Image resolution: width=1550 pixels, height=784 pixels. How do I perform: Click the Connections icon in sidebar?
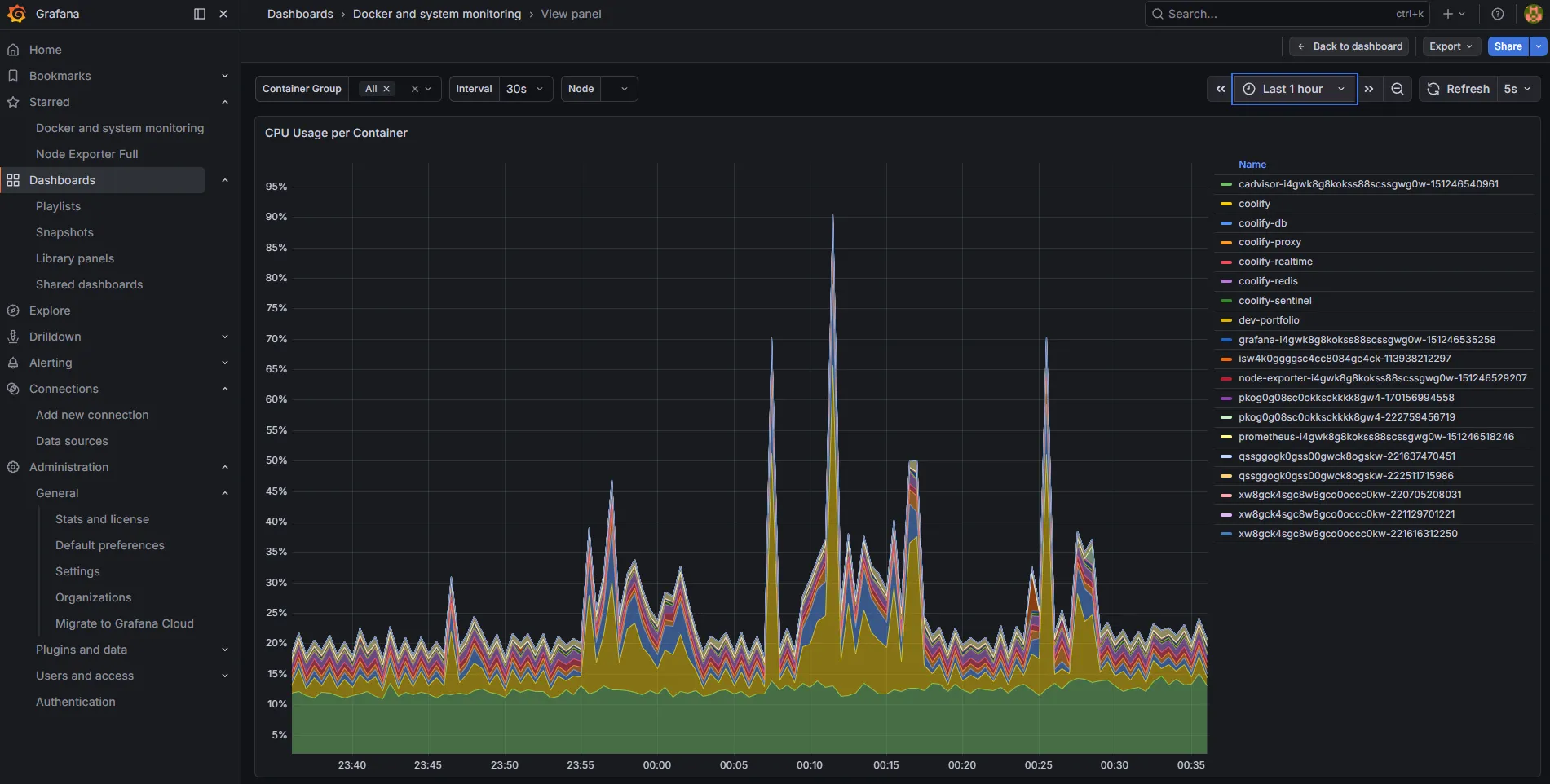point(13,389)
